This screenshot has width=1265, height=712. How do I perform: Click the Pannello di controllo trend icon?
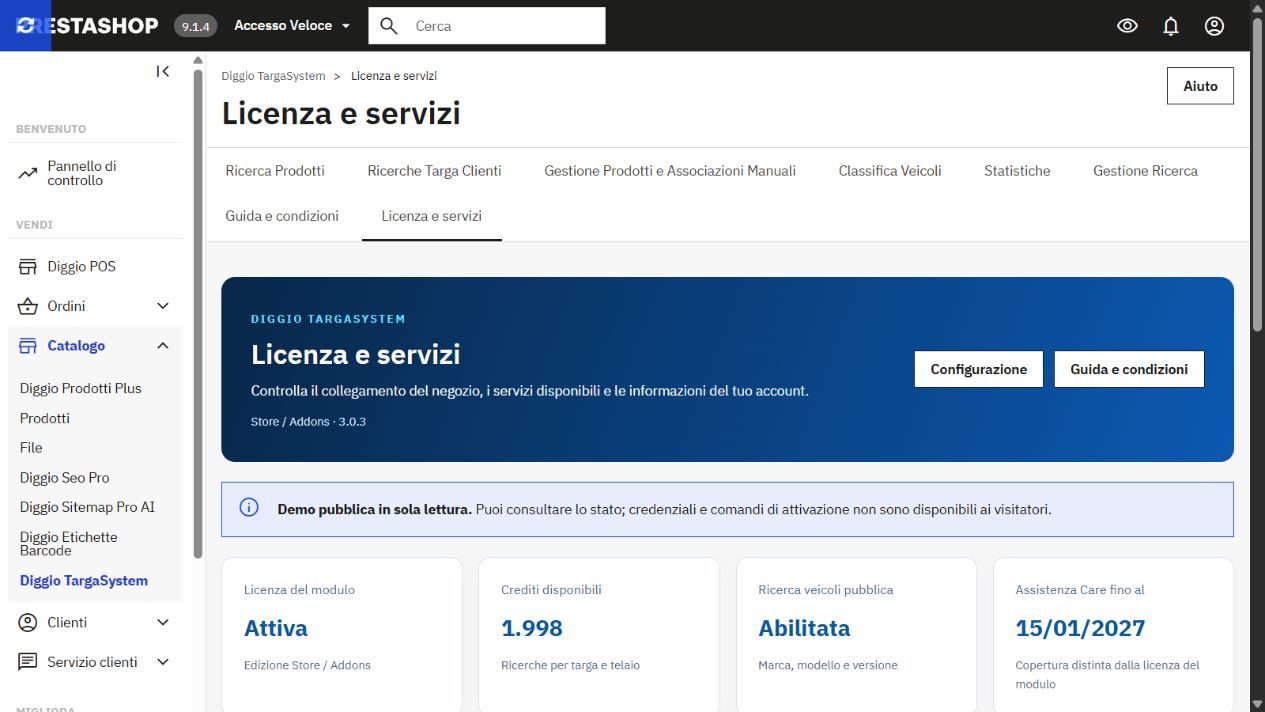point(28,174)
